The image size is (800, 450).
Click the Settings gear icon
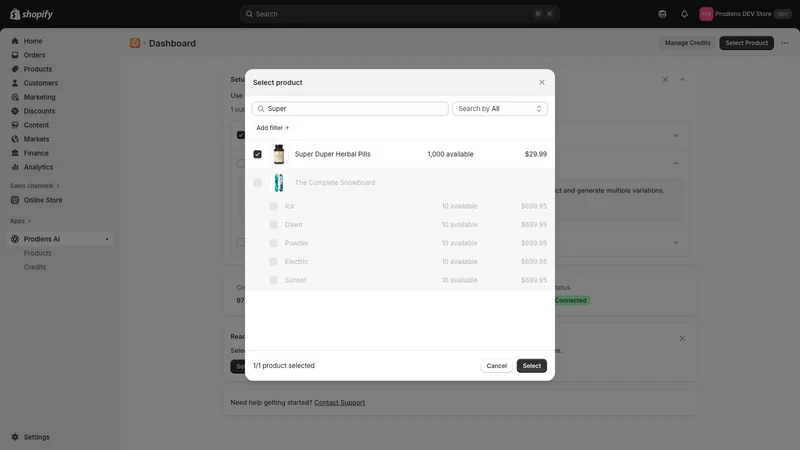pos(15,437)
